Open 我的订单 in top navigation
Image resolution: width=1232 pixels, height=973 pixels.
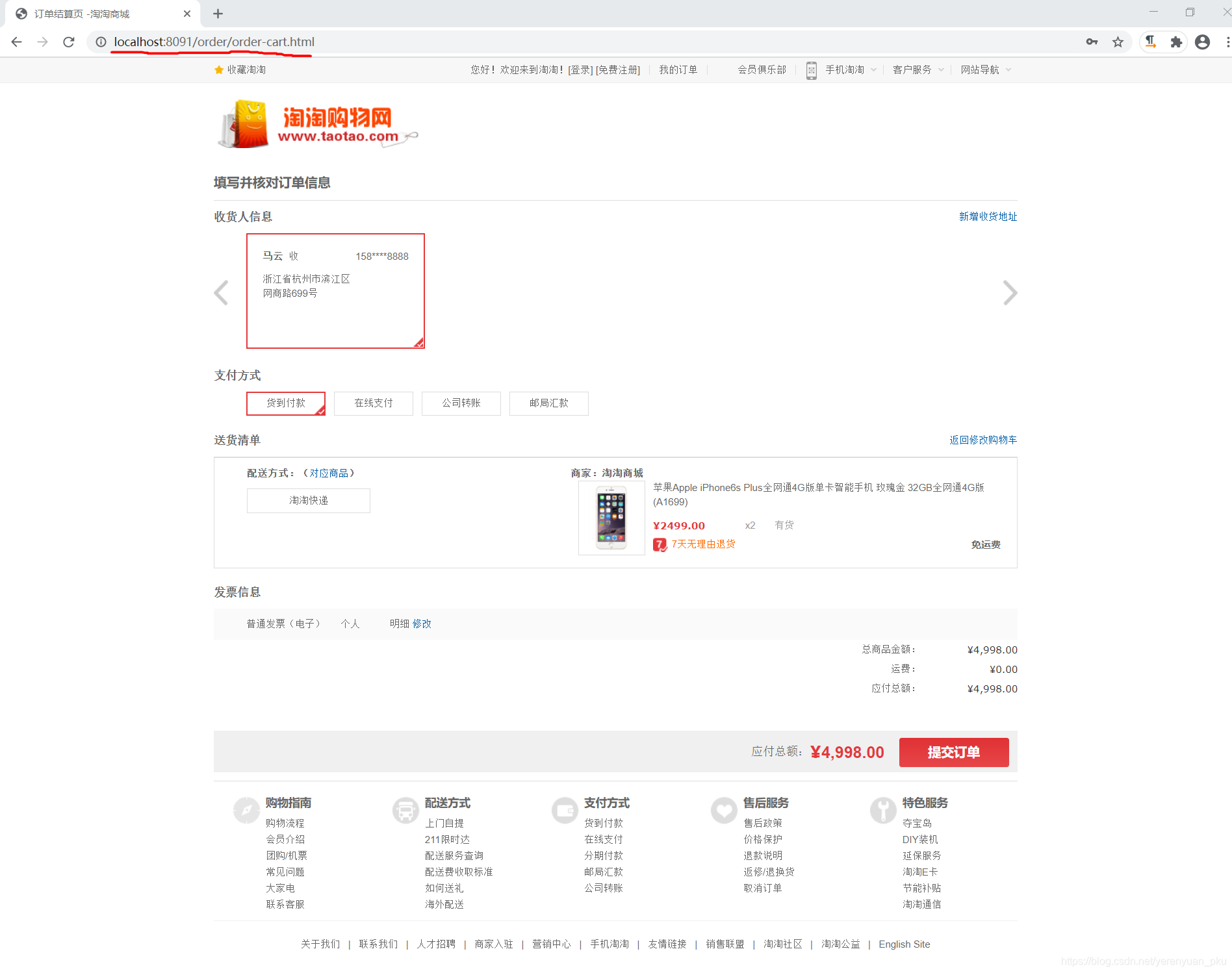pos(678,69)
